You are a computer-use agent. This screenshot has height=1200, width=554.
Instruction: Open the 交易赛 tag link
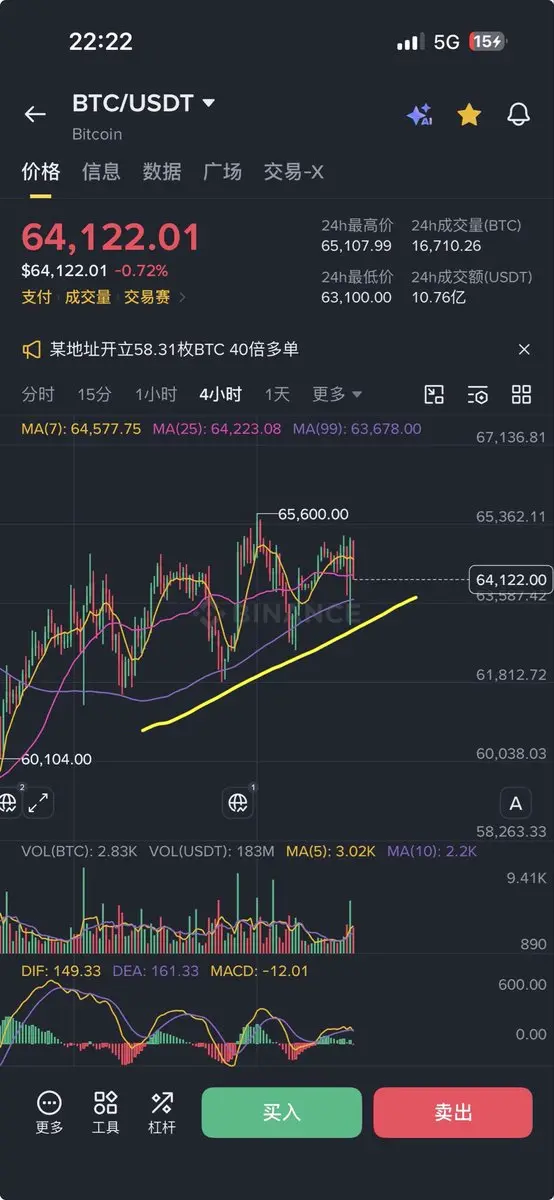coord(148,297)
